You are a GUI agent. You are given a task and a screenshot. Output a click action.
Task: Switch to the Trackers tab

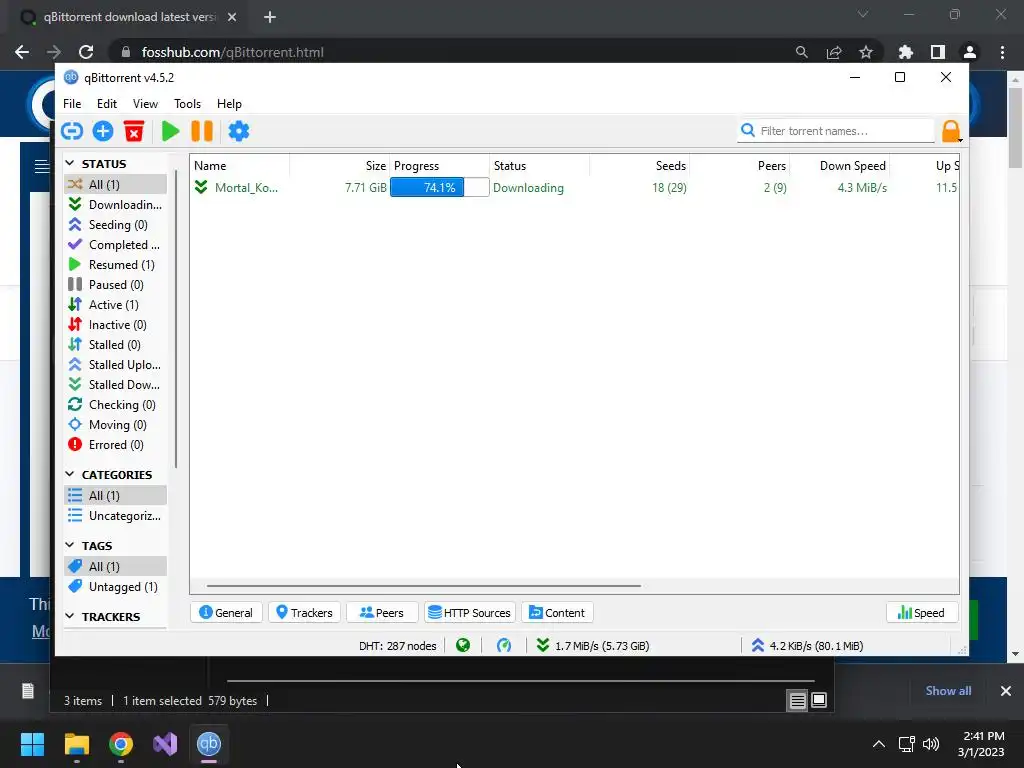[x=304, y=613]
